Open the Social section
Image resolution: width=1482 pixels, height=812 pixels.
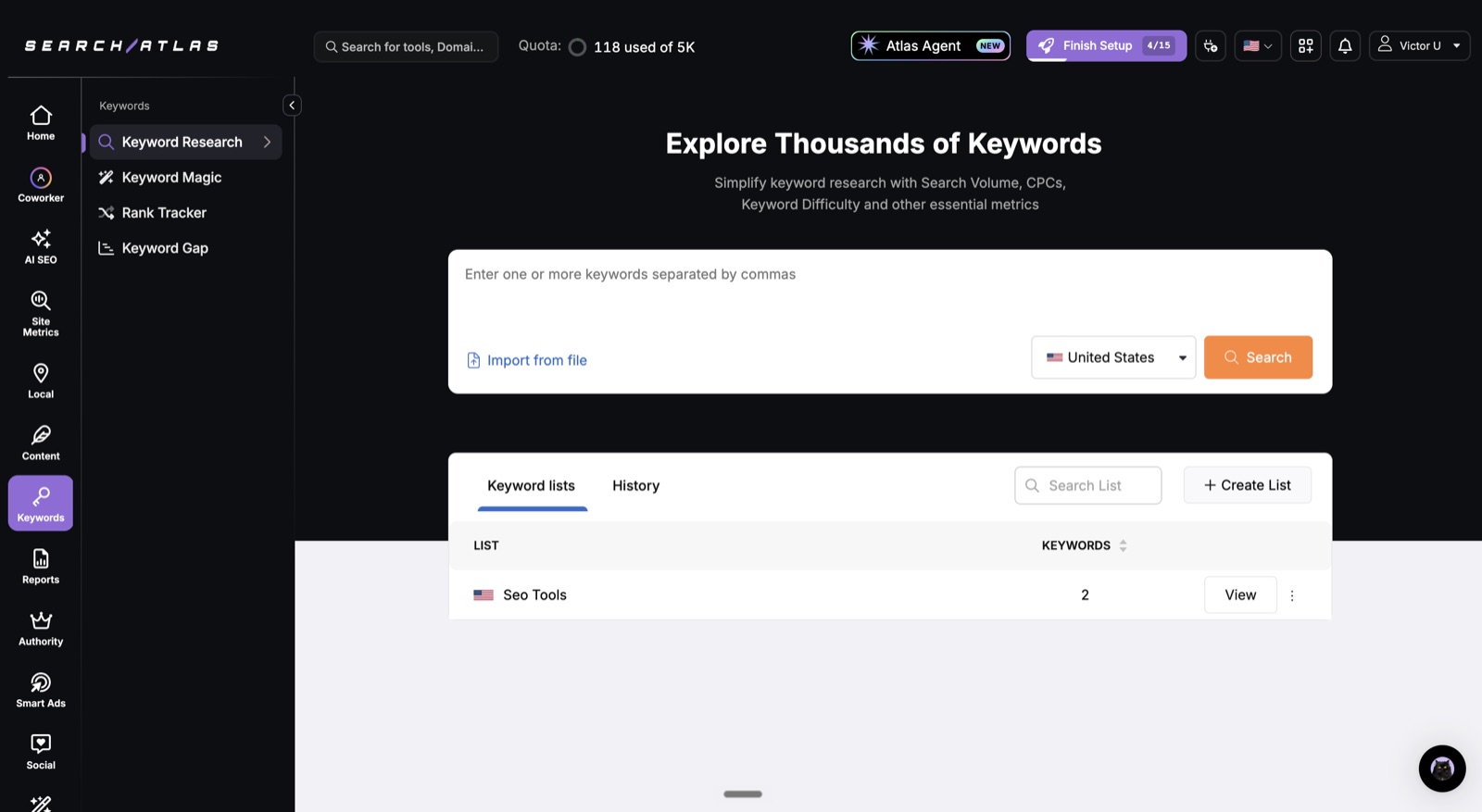(41, 753)
